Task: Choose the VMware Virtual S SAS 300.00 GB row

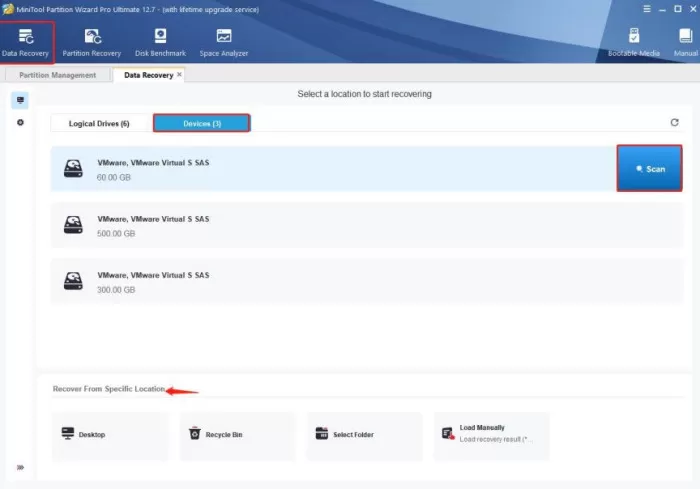Action: coord(367,282)
